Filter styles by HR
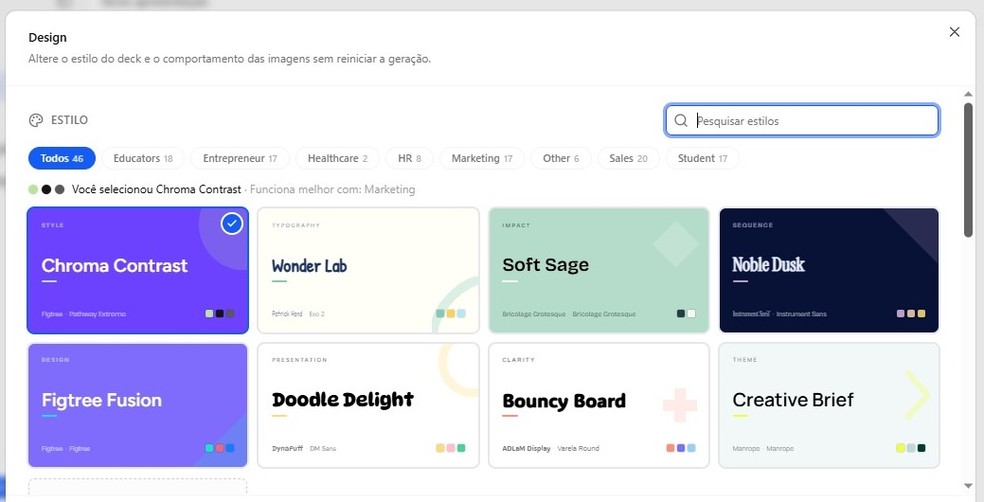The width and height of the screenshot is (984, 502). (x=410, y=158)
